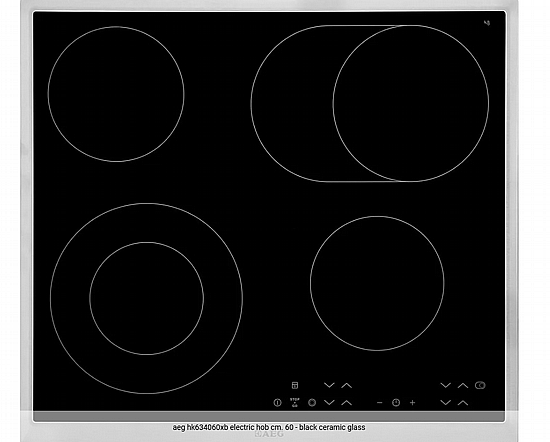Select the front-right round cooking zone
Viewport: 550px width, 442px height.
click(377, 283)
